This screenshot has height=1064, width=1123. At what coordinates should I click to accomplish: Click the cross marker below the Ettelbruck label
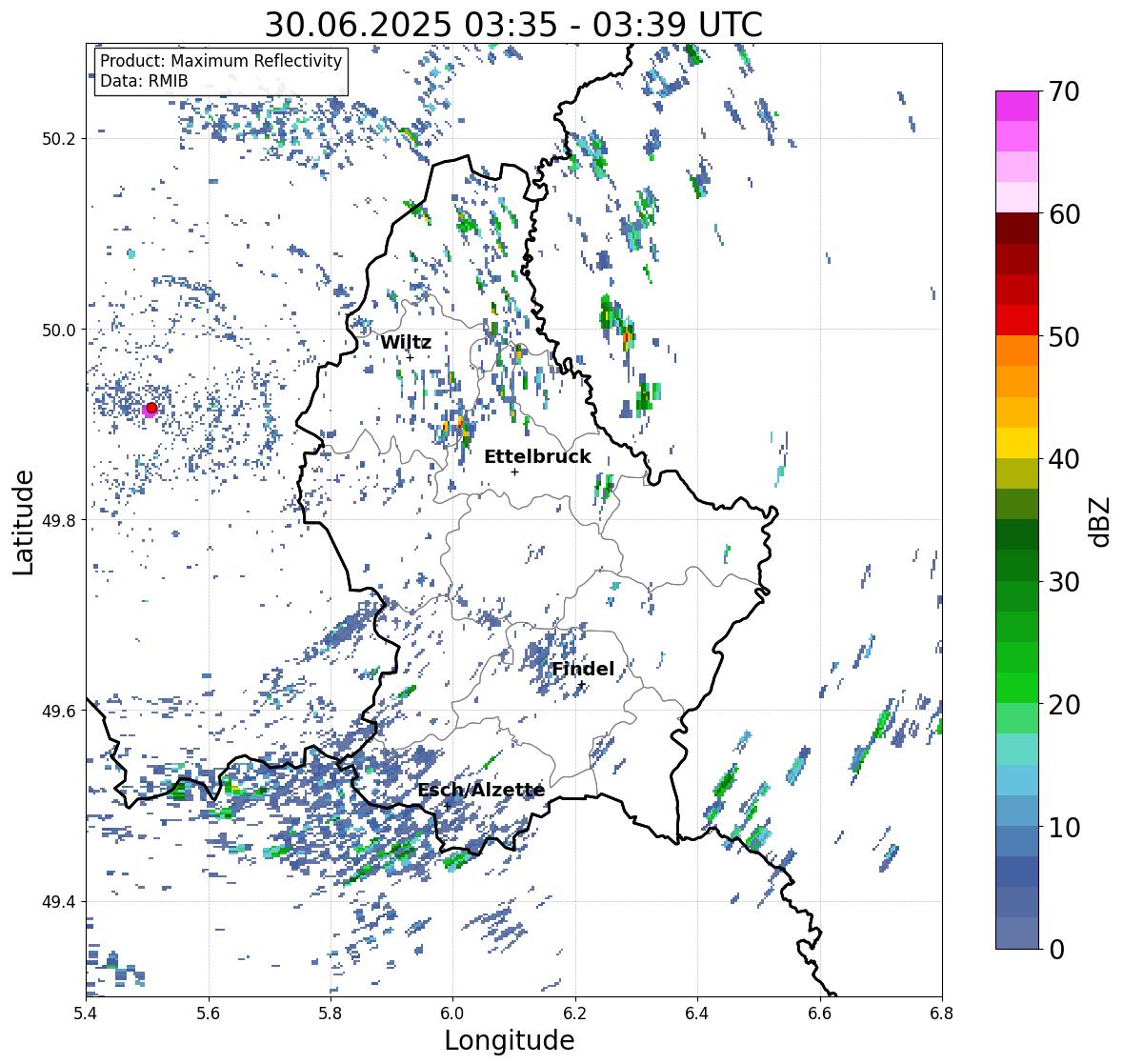pos(514,472)
